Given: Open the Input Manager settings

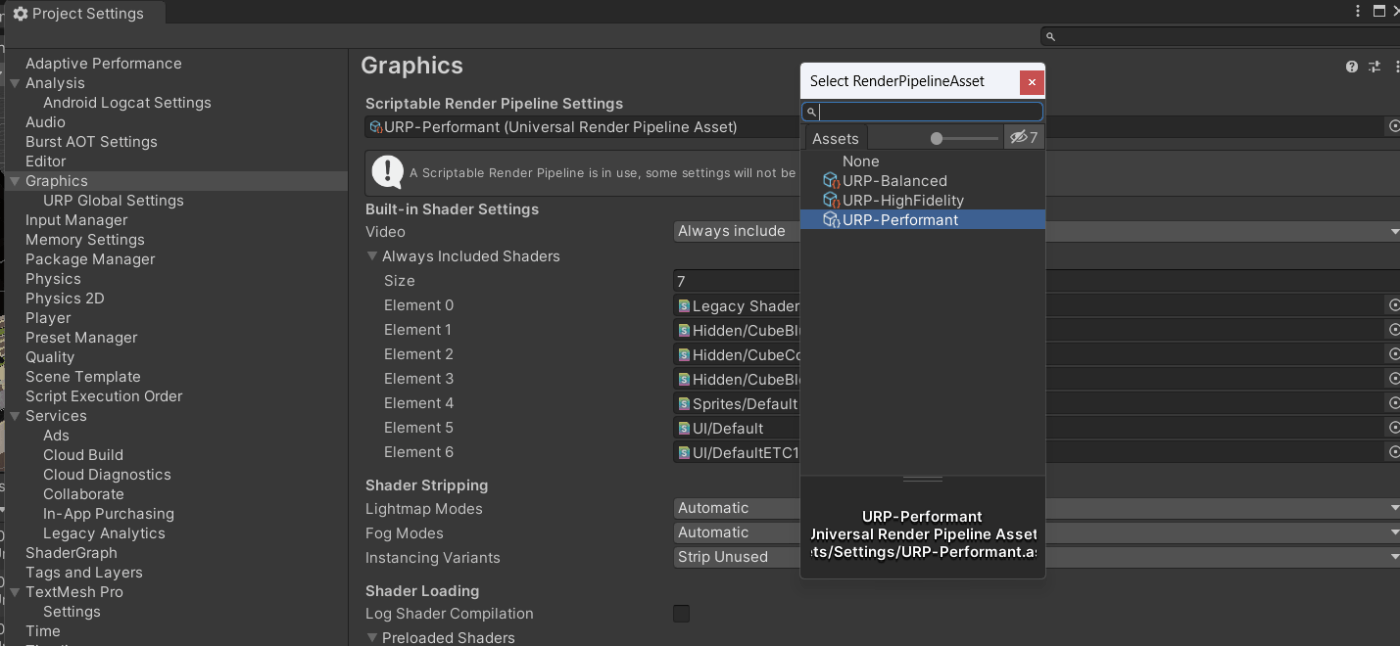Looking at the screenshot, I should 76,220.
